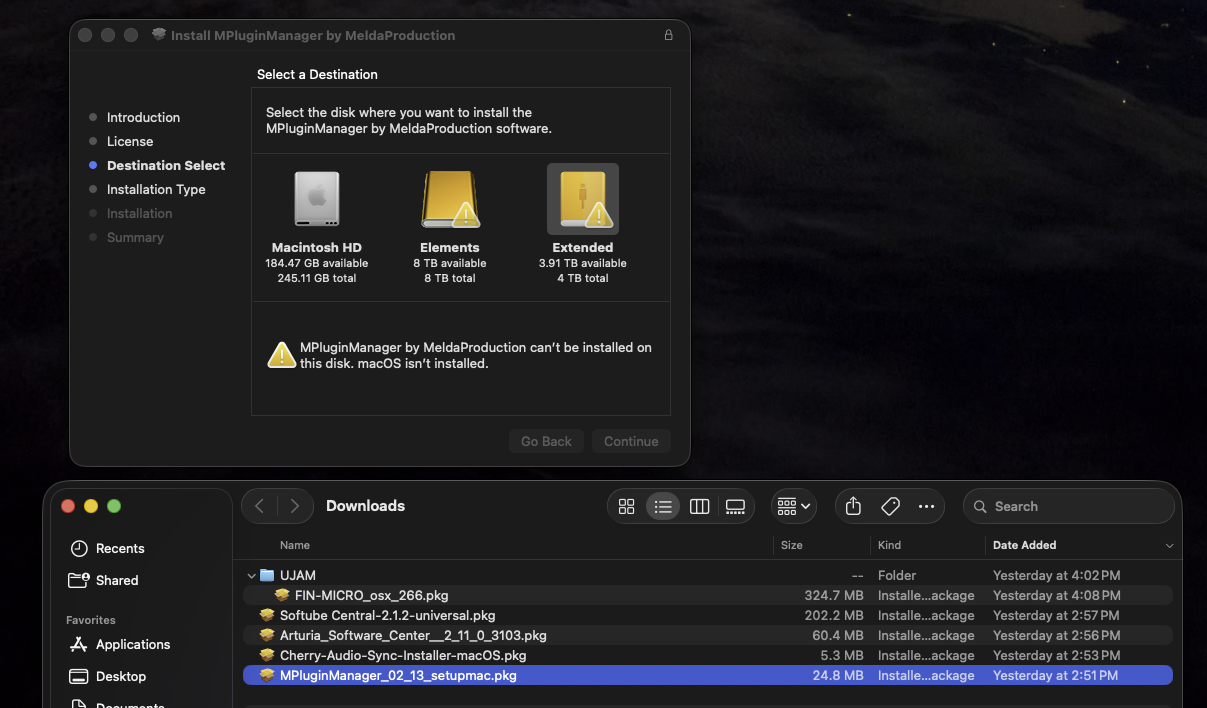Collapse the UJAM folder disclosure triangle
This screenshot has width=1207, height=708.
point(251,575)
